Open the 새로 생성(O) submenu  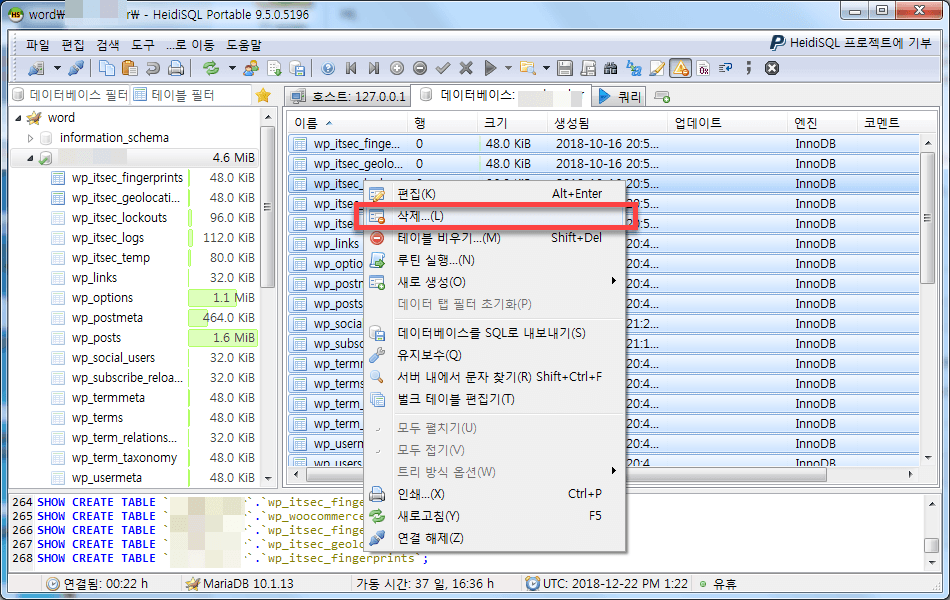(x=494, y=282)
